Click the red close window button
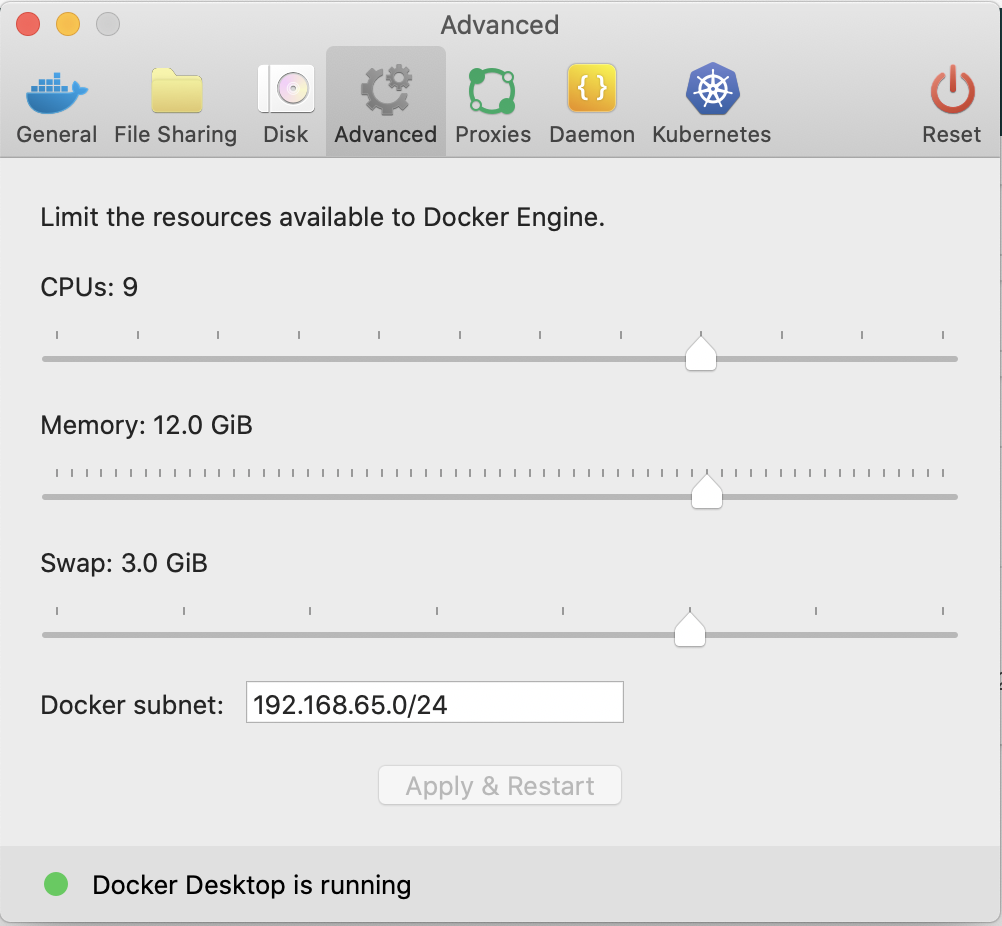Viewport: 1002px width, 926px height. (x=28, y=25)
